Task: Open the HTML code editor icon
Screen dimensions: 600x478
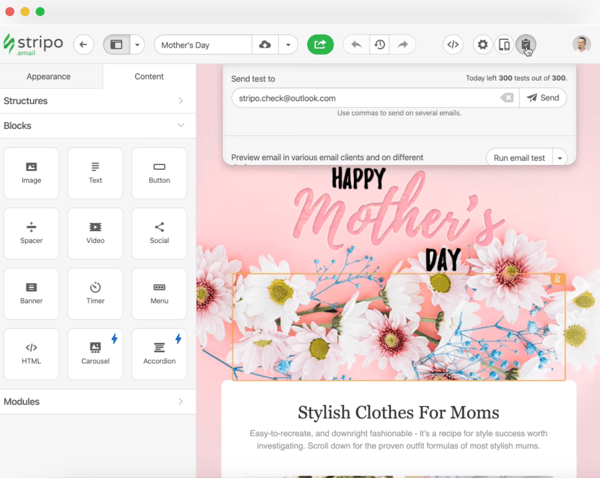Action: pyautogui.click(x=453, y=45)
